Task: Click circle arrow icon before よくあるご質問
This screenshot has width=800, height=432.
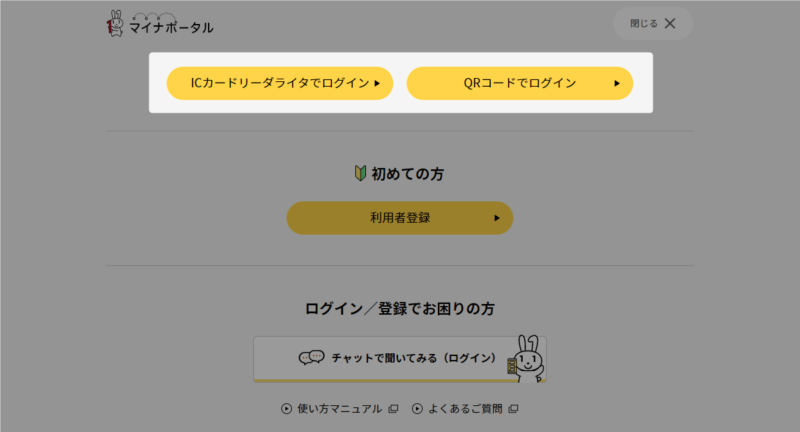Action: click(417, 408)
